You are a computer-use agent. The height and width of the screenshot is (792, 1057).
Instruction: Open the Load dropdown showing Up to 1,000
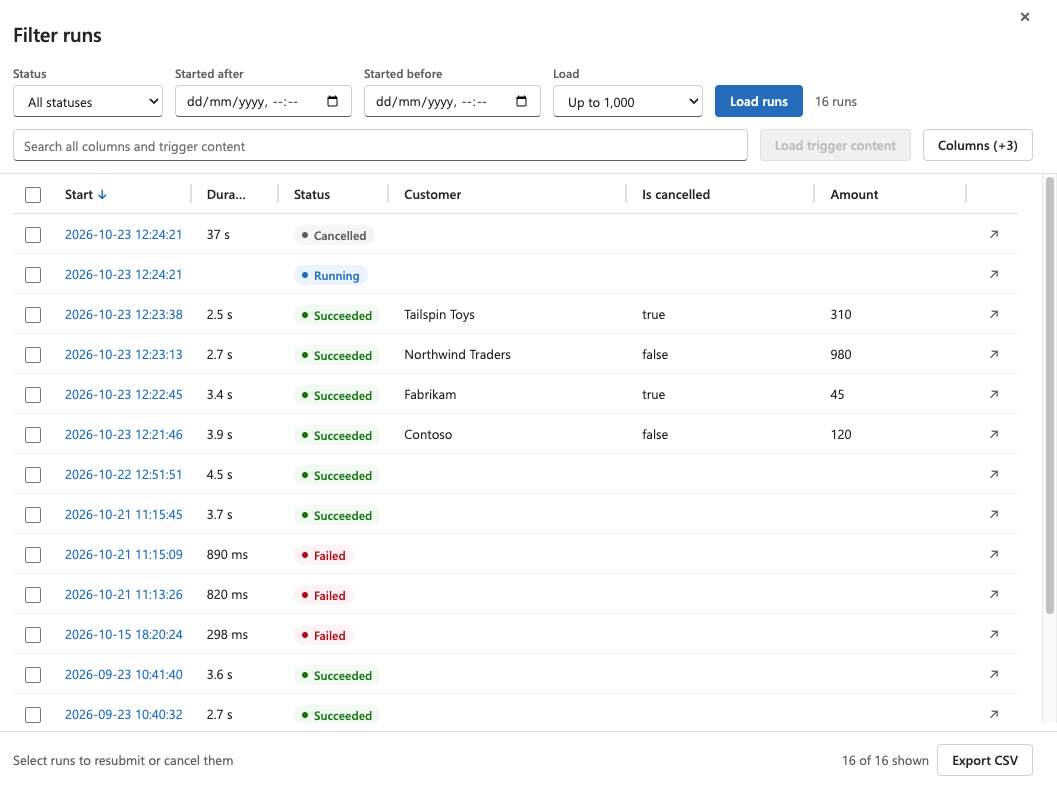click(x=628, y=101)
